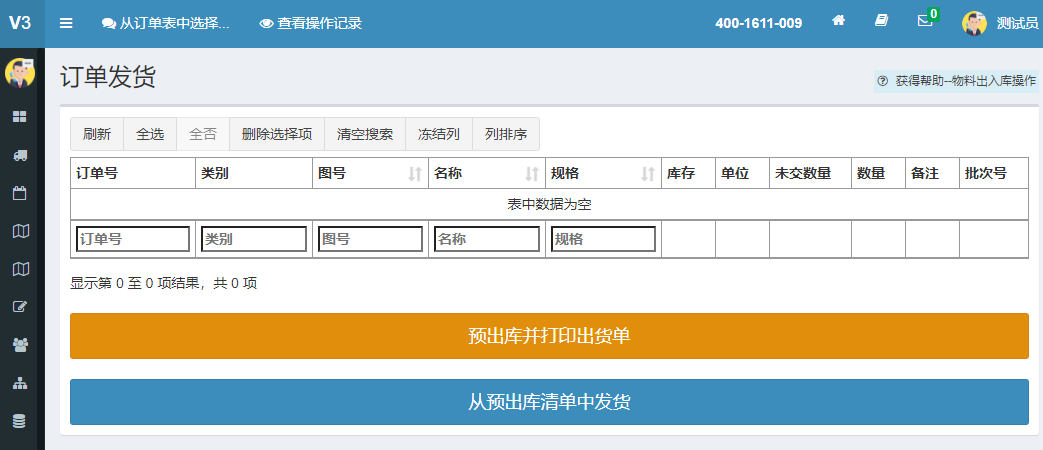The image size is (1043, 450).
Task: Click the 数量 column header
Action: point(878,173)
